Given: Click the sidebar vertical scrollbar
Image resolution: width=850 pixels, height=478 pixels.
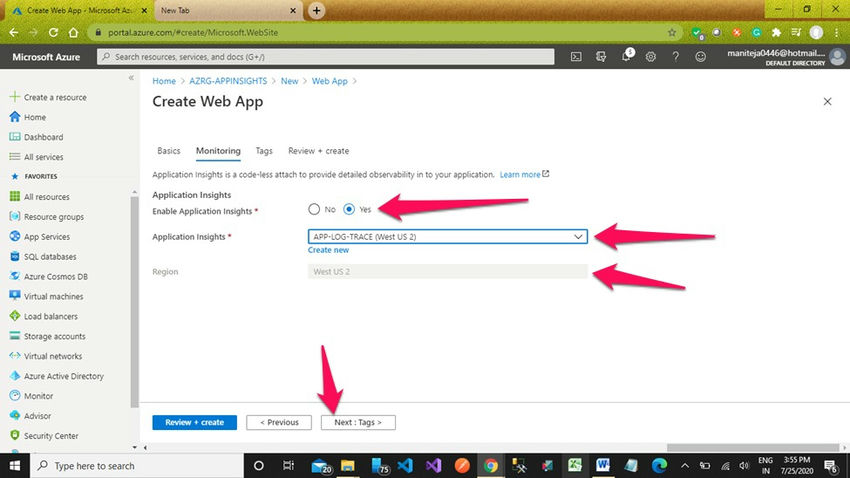Looking at the screenshot, I should pos(134,301).
